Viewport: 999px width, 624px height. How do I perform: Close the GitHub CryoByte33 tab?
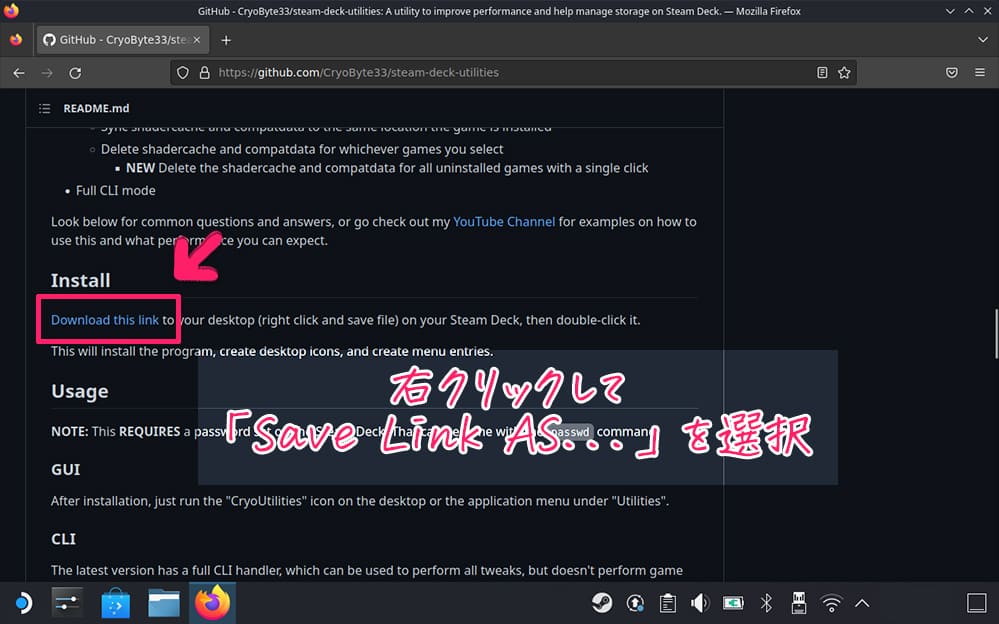point(197,40)
